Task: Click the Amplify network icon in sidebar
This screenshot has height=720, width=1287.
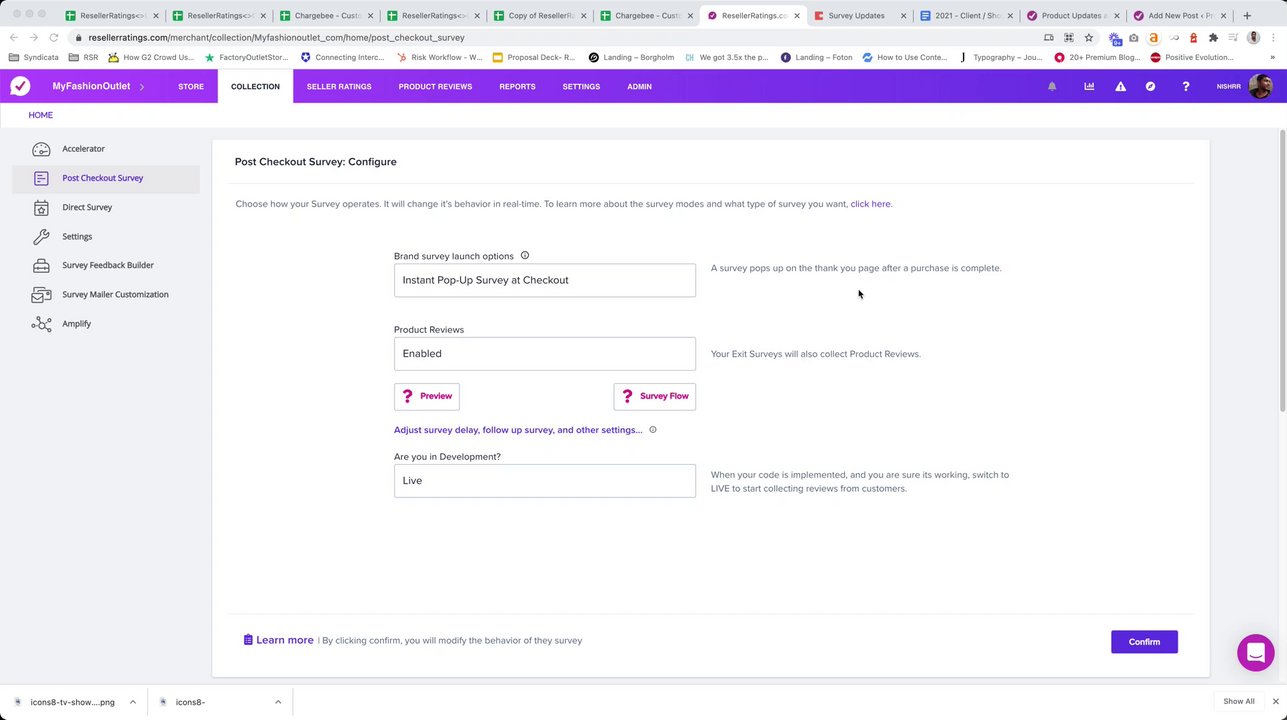Action: tap(41, 324)
